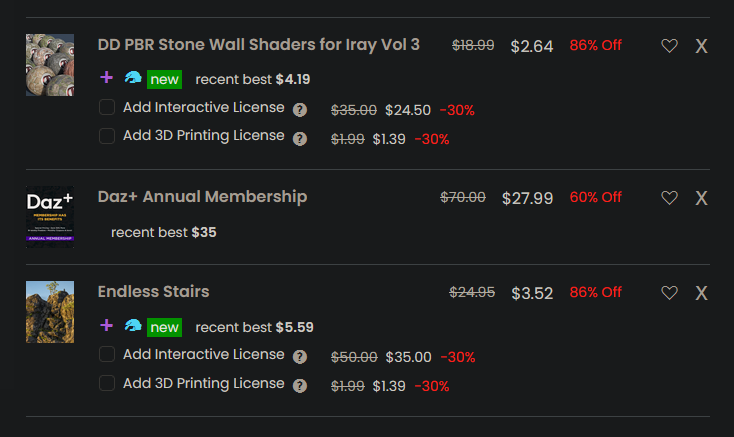Remove DD PBR Stone Wall Shaders from cart
This screenshot has height=437, width=734.
click(x=701, y=46)
